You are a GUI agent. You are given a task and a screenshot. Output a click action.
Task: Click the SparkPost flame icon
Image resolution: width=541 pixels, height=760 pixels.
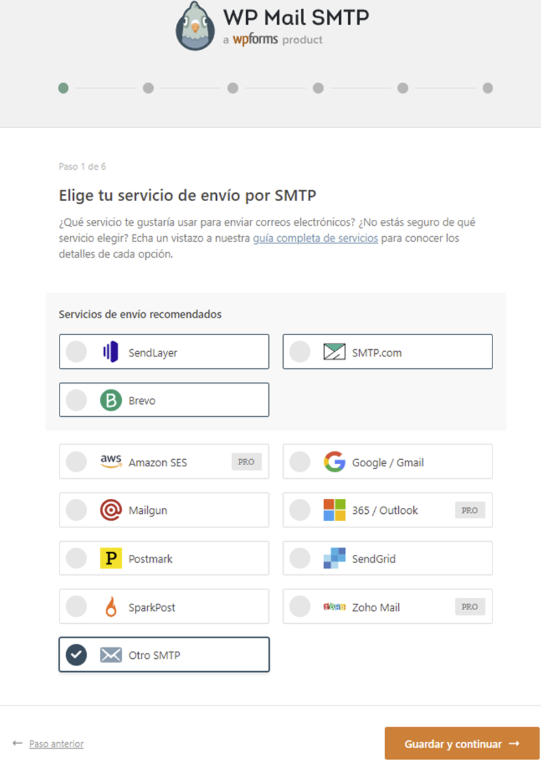[x=111, y=606]
